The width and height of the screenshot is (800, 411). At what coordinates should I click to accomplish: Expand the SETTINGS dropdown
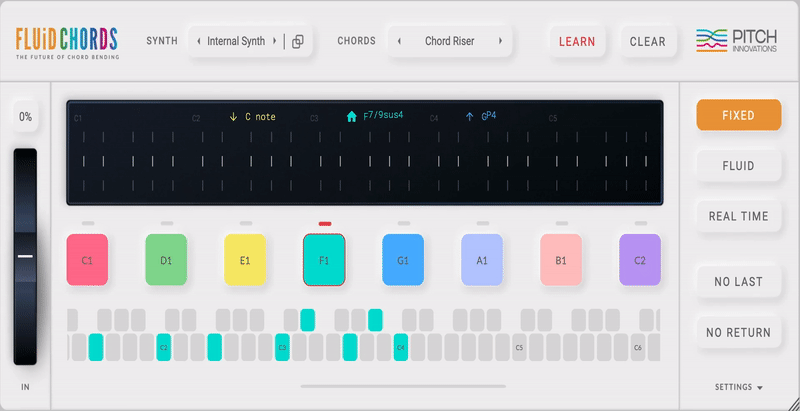coord(739,387)
